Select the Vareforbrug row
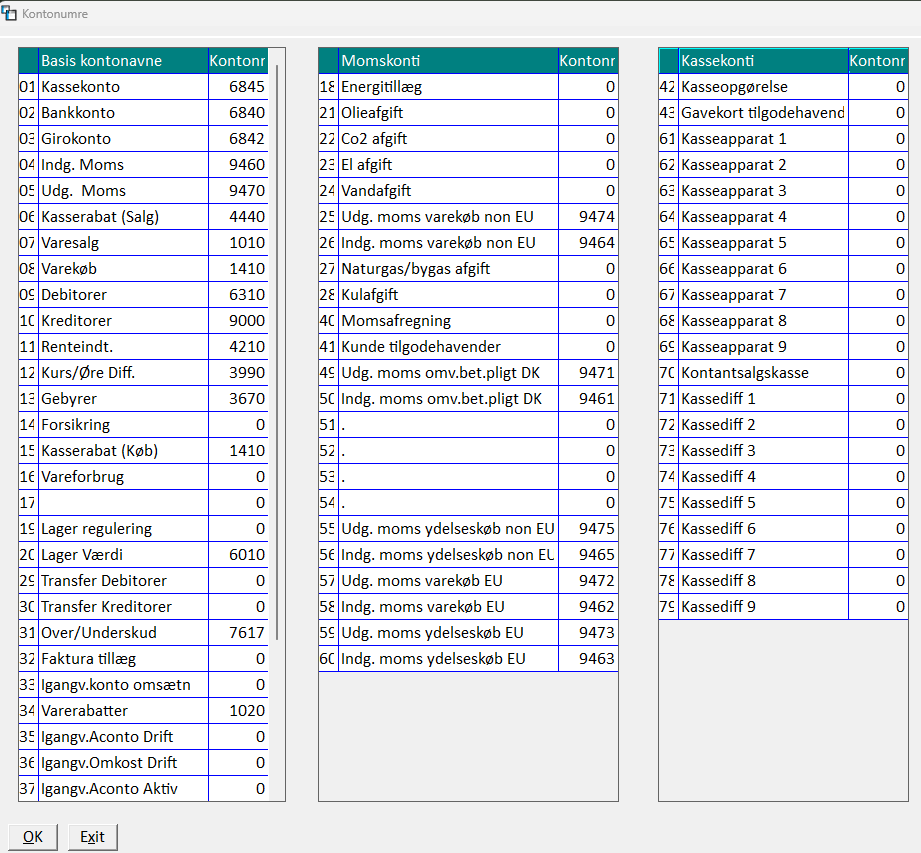The image size is (921, 853). point(143,476)
